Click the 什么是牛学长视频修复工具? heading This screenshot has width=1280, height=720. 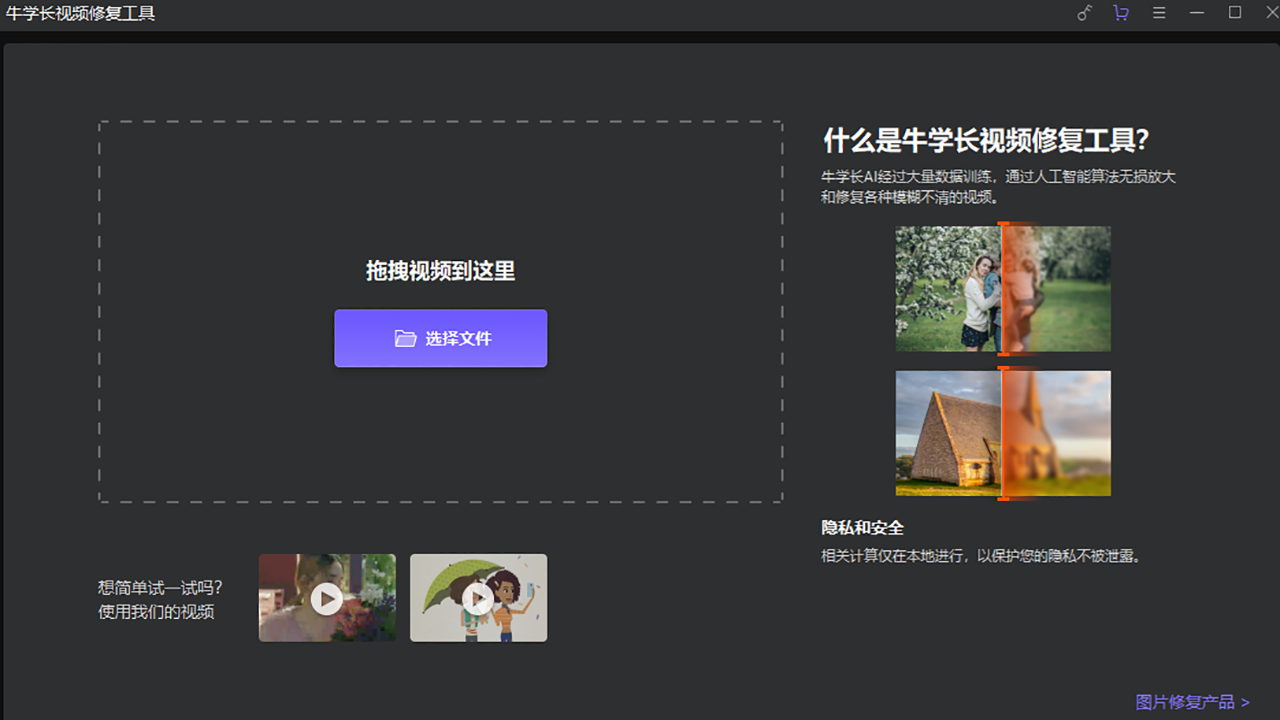click(x=986, y=140)
